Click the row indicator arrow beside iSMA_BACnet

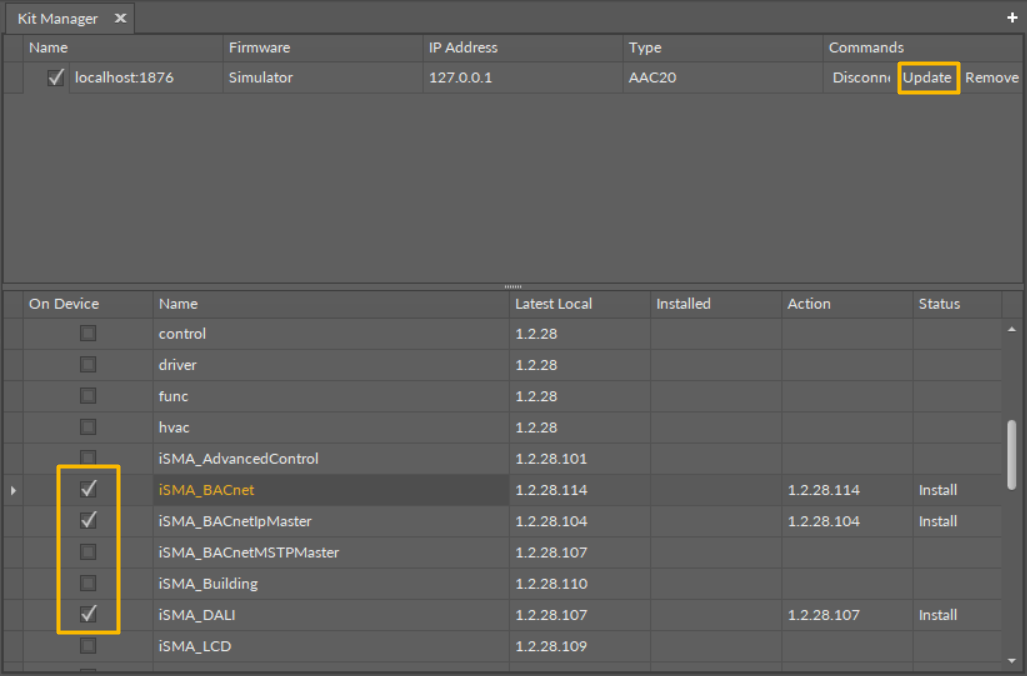click(13, 490)
